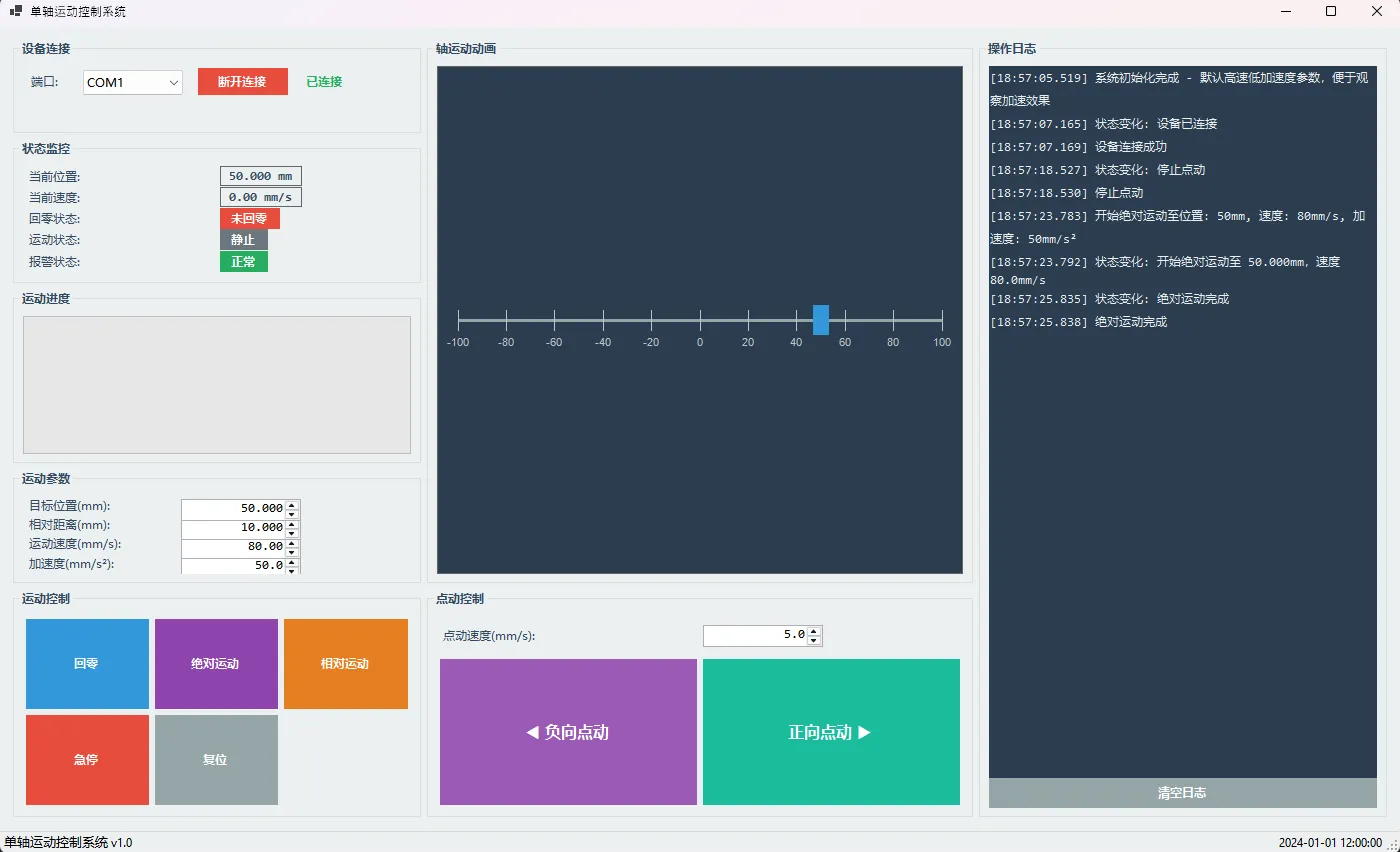
Task: Trigger 相对运动 relative move
Action: [x=345, y=664]
